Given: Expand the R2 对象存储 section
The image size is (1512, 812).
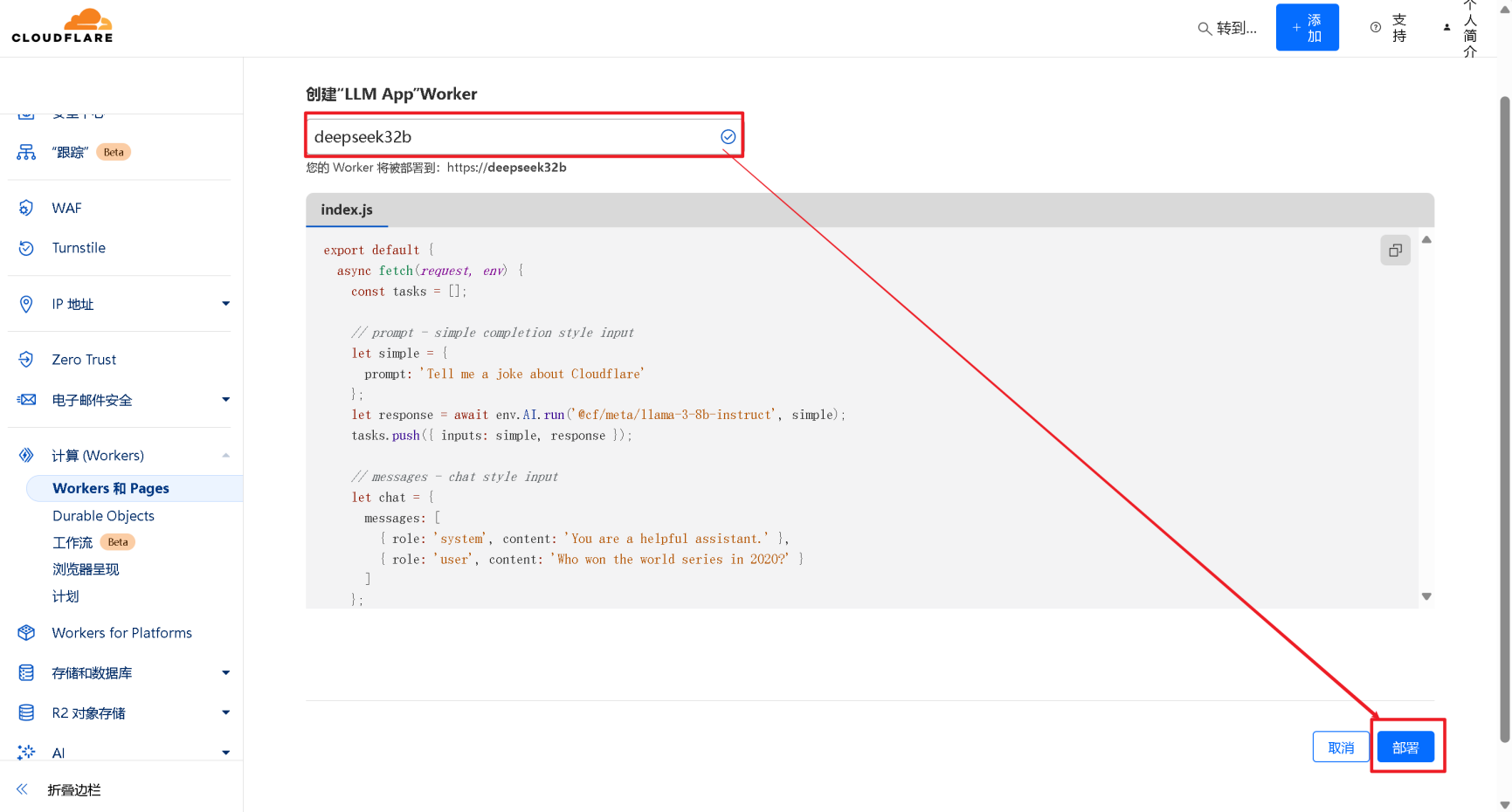Looking at the screenshot, I should tap(225, 712).
